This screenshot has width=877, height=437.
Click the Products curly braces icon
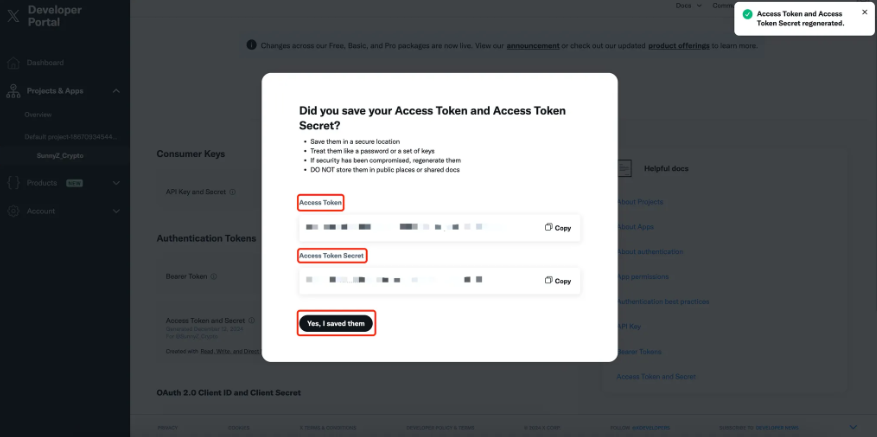tap(14, 183)
